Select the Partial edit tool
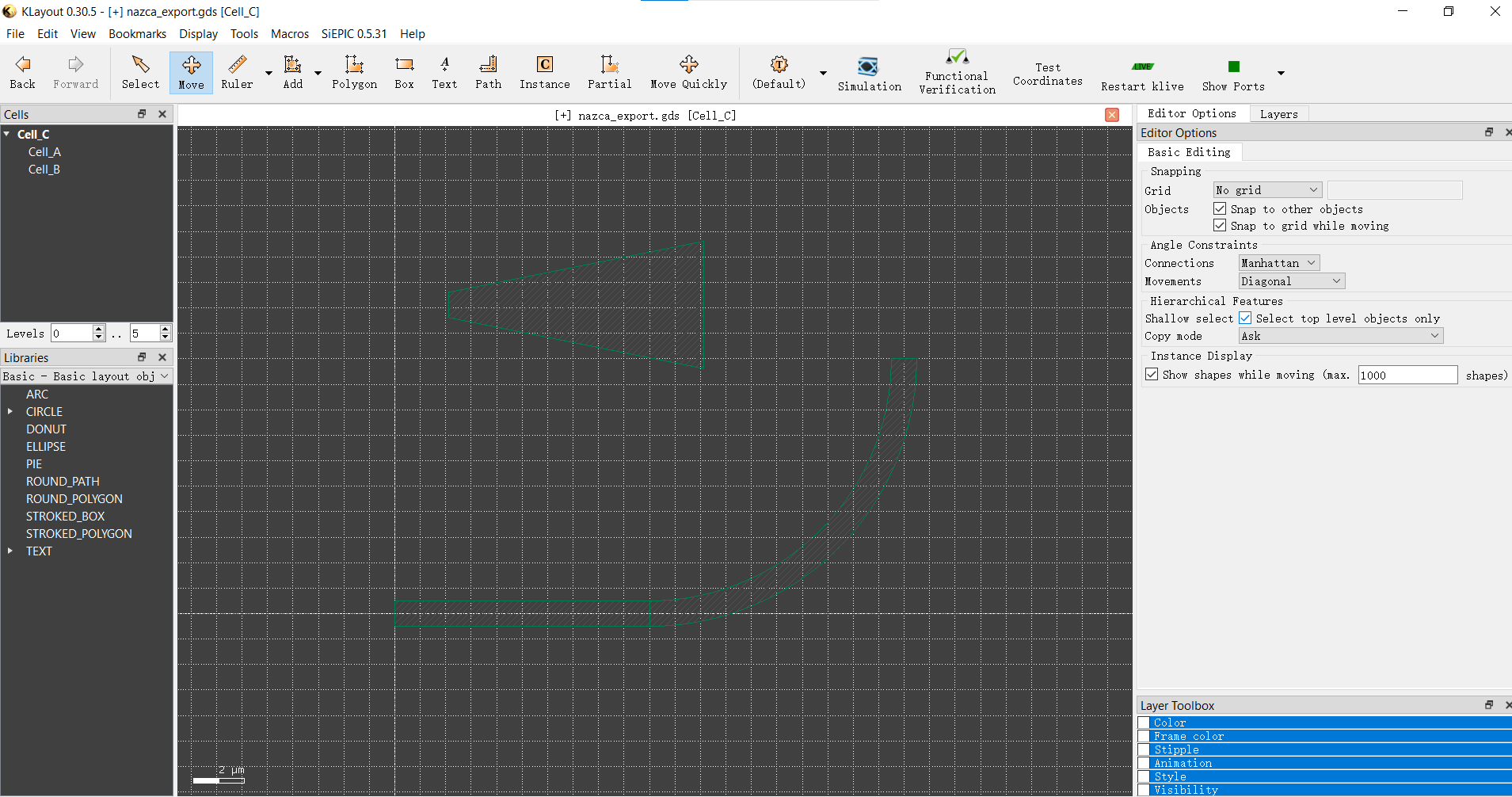Screen dimensions: 1512x797 point(609,72)
